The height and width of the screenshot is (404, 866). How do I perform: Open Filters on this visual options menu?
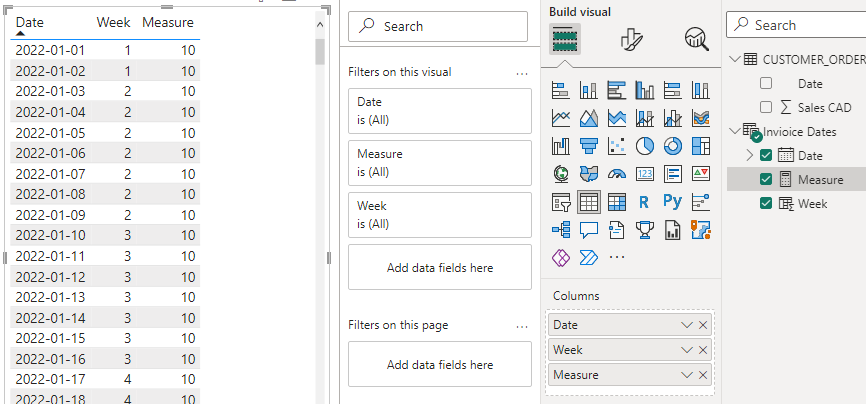click(x=522, y=73)
